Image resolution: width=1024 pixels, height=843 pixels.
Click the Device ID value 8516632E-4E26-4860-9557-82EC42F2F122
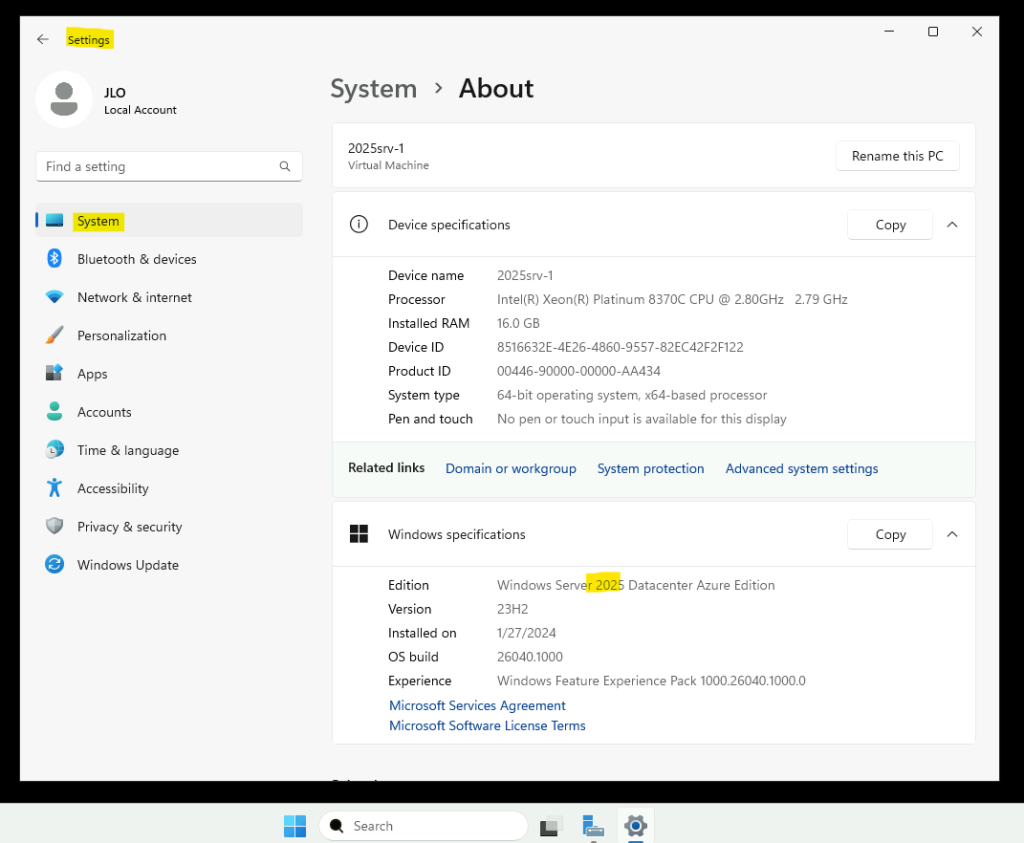click(620, 347)
